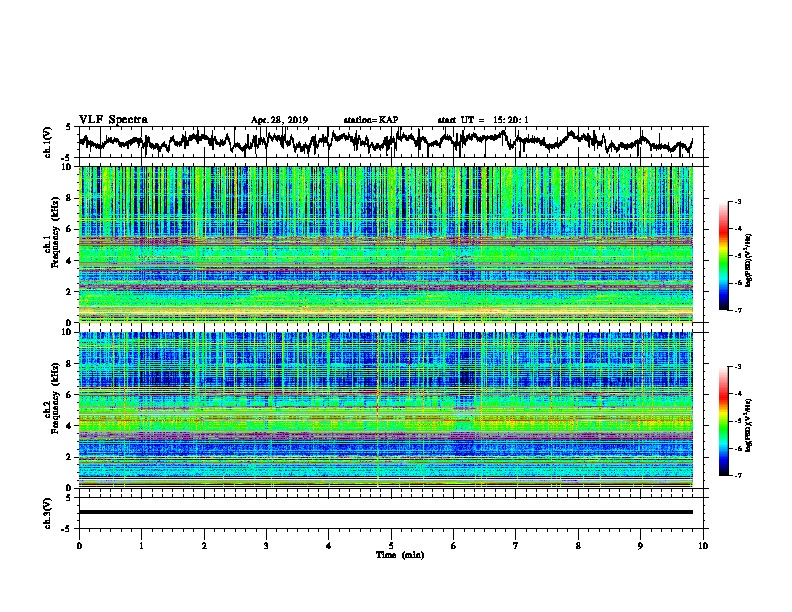Click time axis tick label '0'
The width and height of the screenshot is (792, 612).
coord(79,546)
